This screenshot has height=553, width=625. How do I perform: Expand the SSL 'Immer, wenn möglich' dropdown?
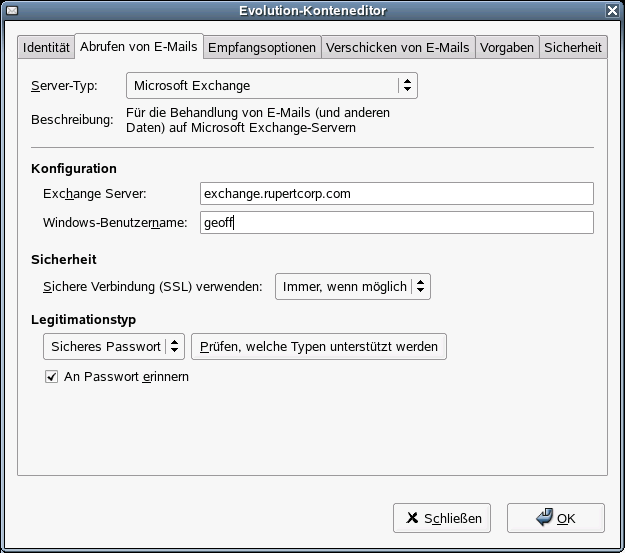point(352,287)
